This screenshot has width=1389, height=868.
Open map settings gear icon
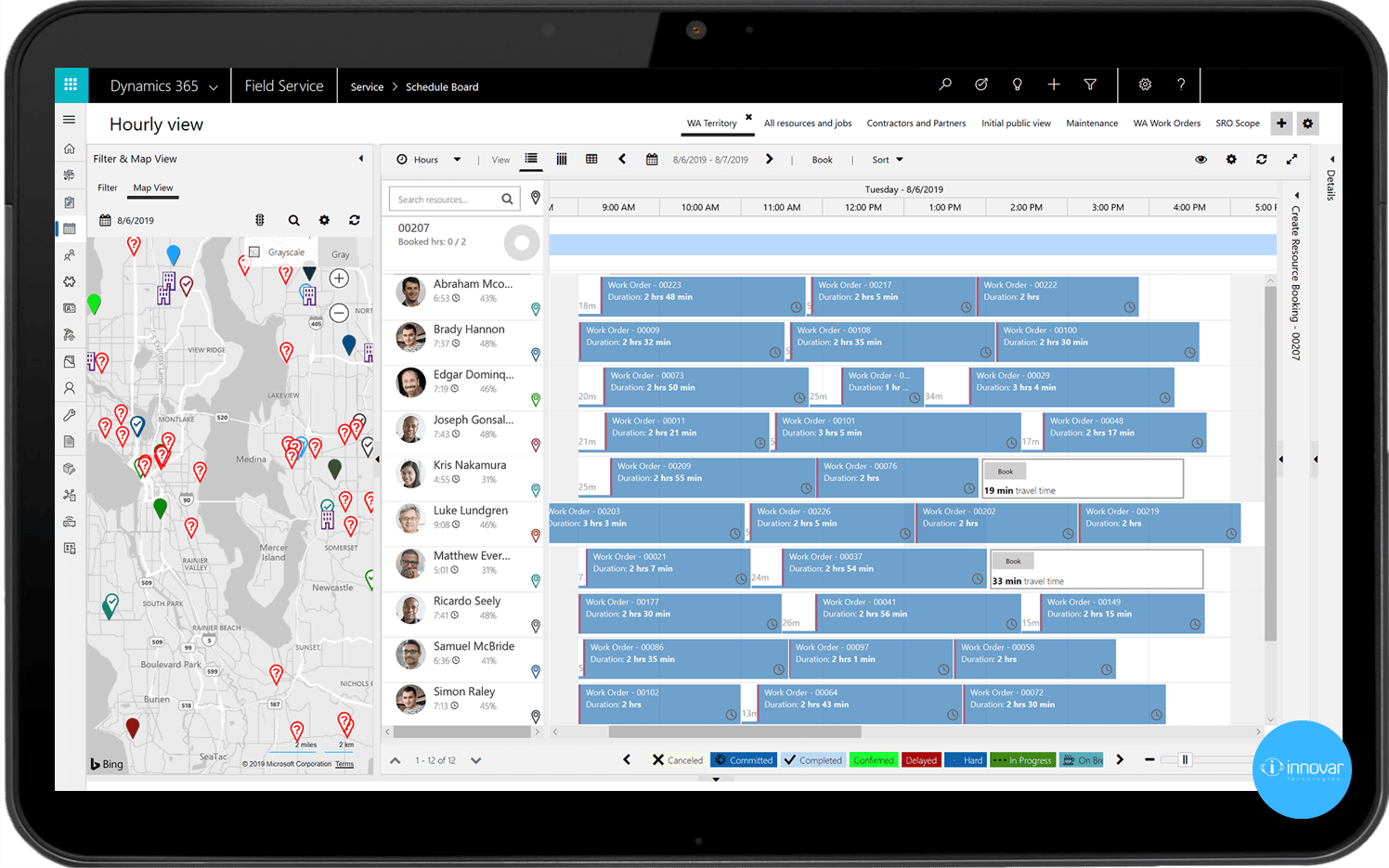tap(324, 220)
